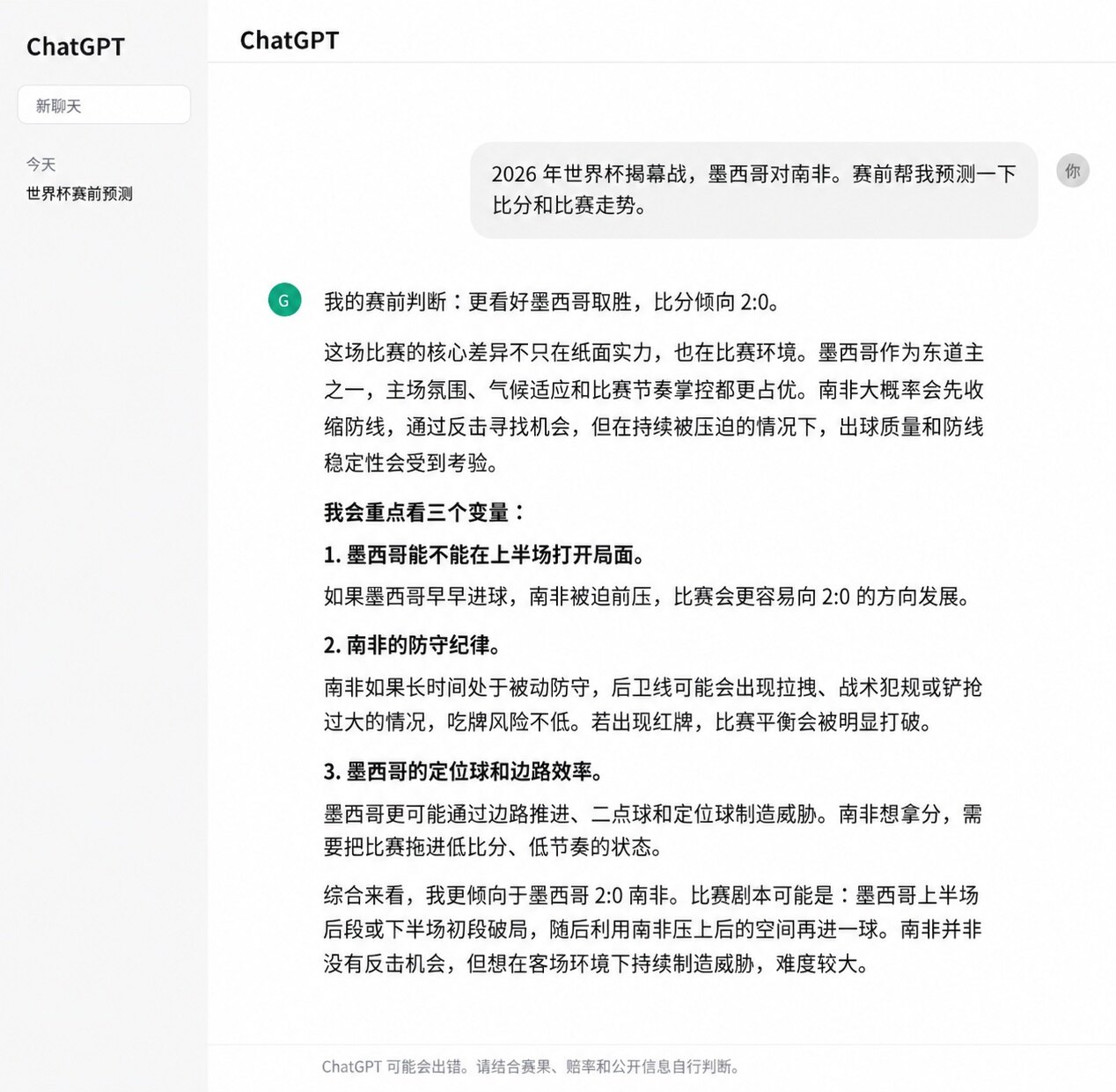Screen dimensions: 1116x1092
Task: Open the 世界杯赛前预测 chat in sidebar
Action: pyautogui.click(x=79, y=194)
